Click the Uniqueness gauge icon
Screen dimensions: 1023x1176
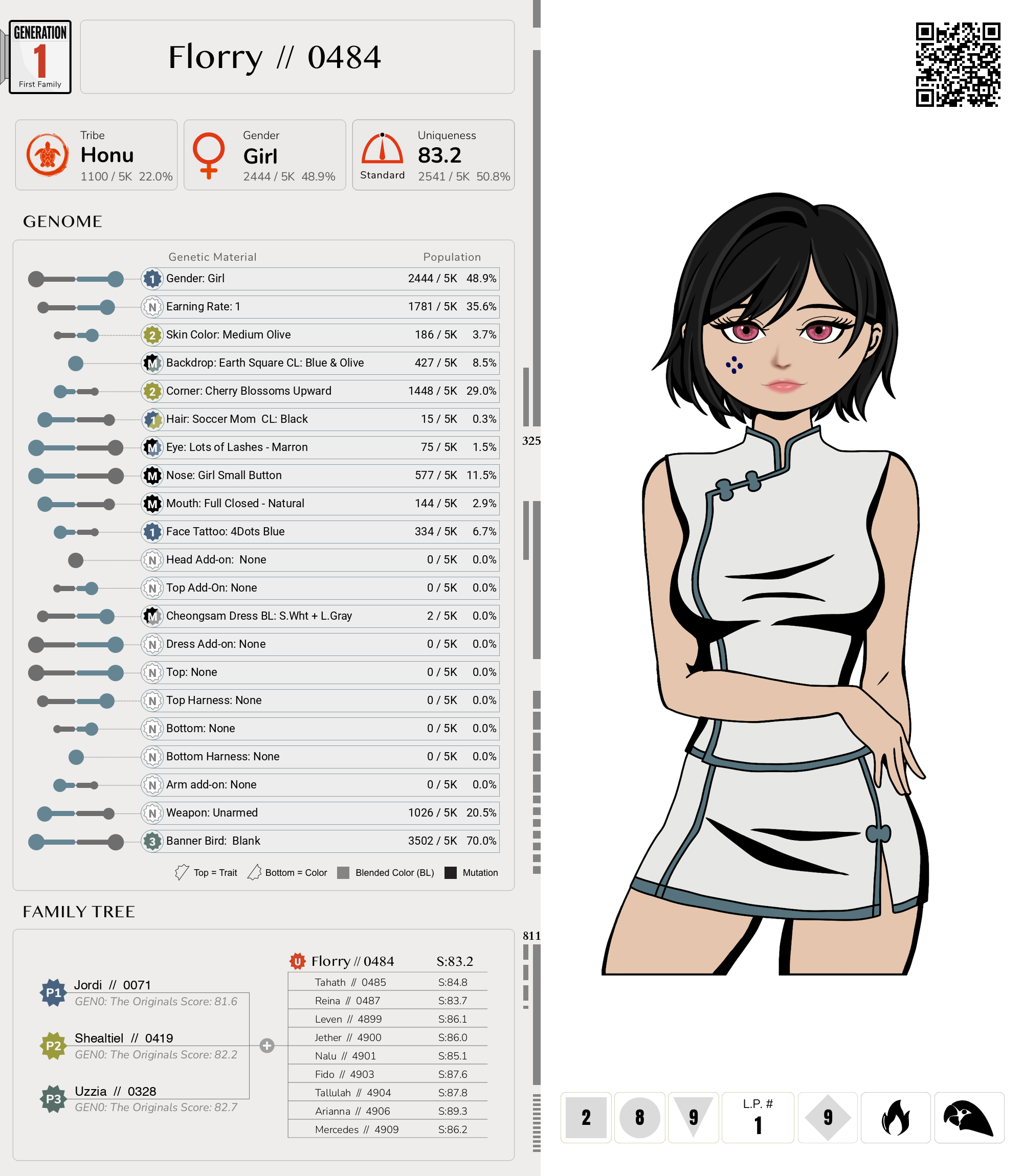[x=382, y=148]
